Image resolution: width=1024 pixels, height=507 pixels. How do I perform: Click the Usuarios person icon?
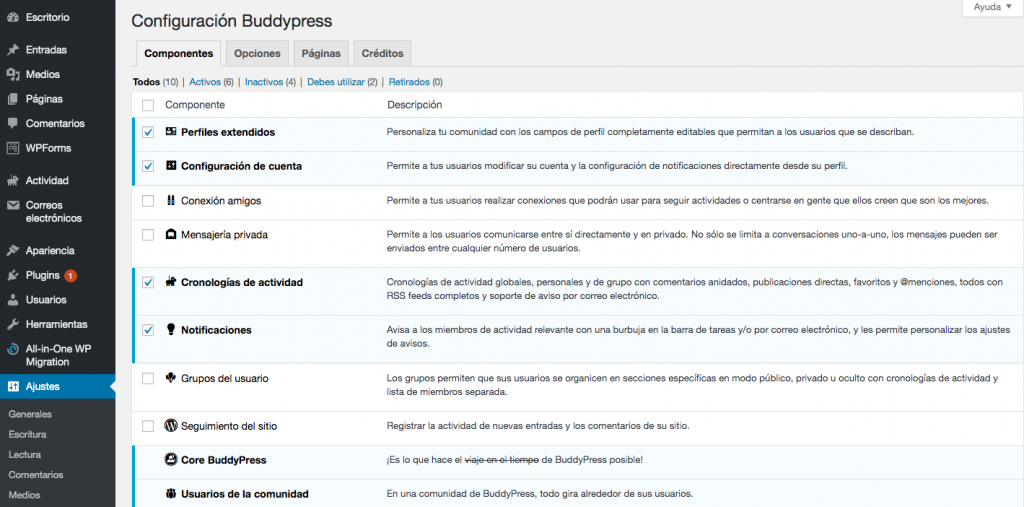13,300
